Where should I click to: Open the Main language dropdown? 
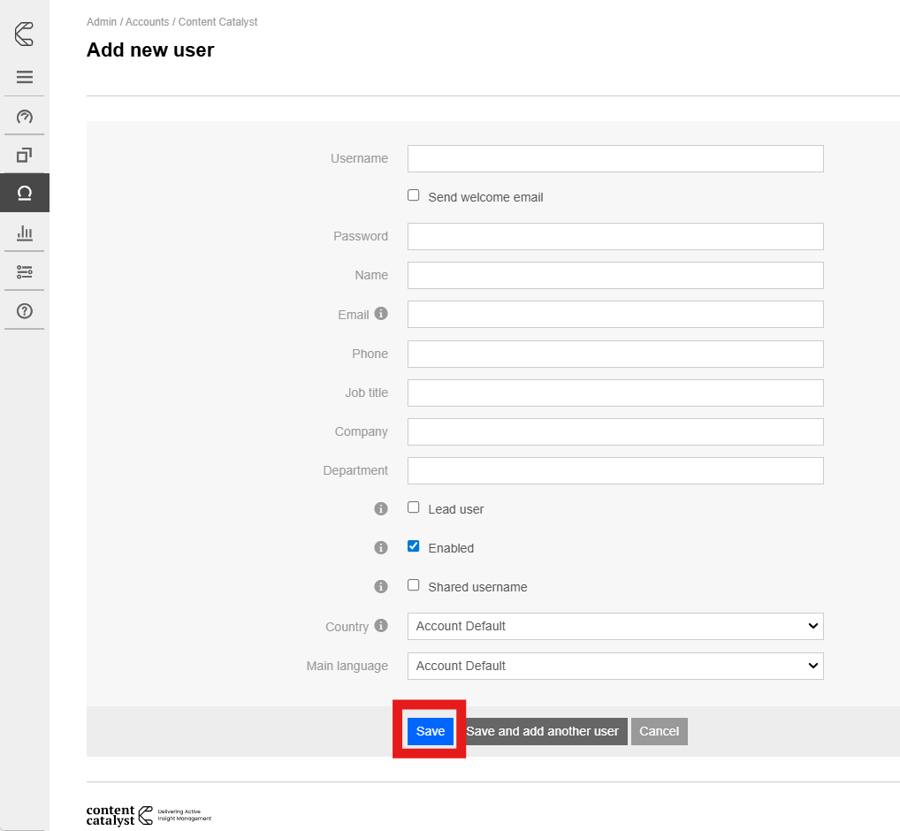pos(615,666)
